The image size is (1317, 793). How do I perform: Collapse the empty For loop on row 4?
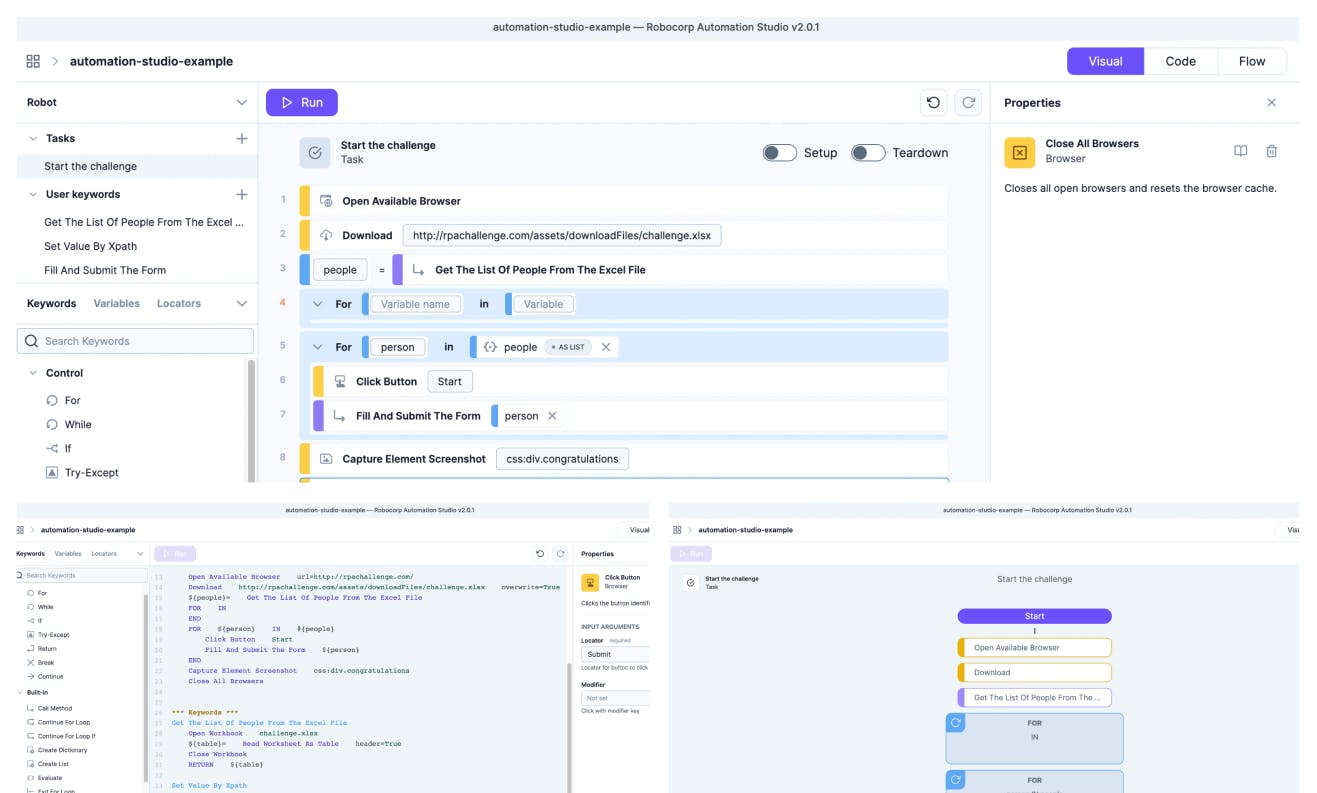point(318,304)
